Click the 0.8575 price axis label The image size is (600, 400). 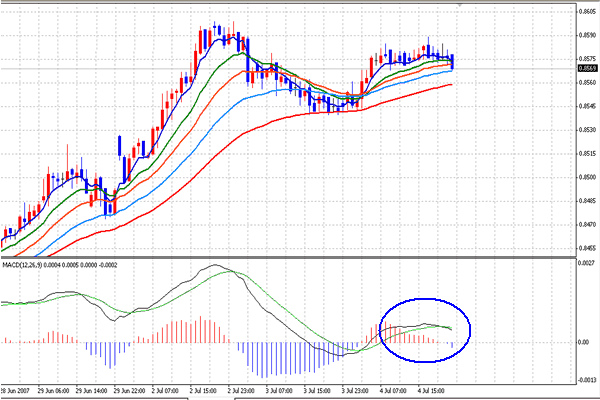[587, 59]
